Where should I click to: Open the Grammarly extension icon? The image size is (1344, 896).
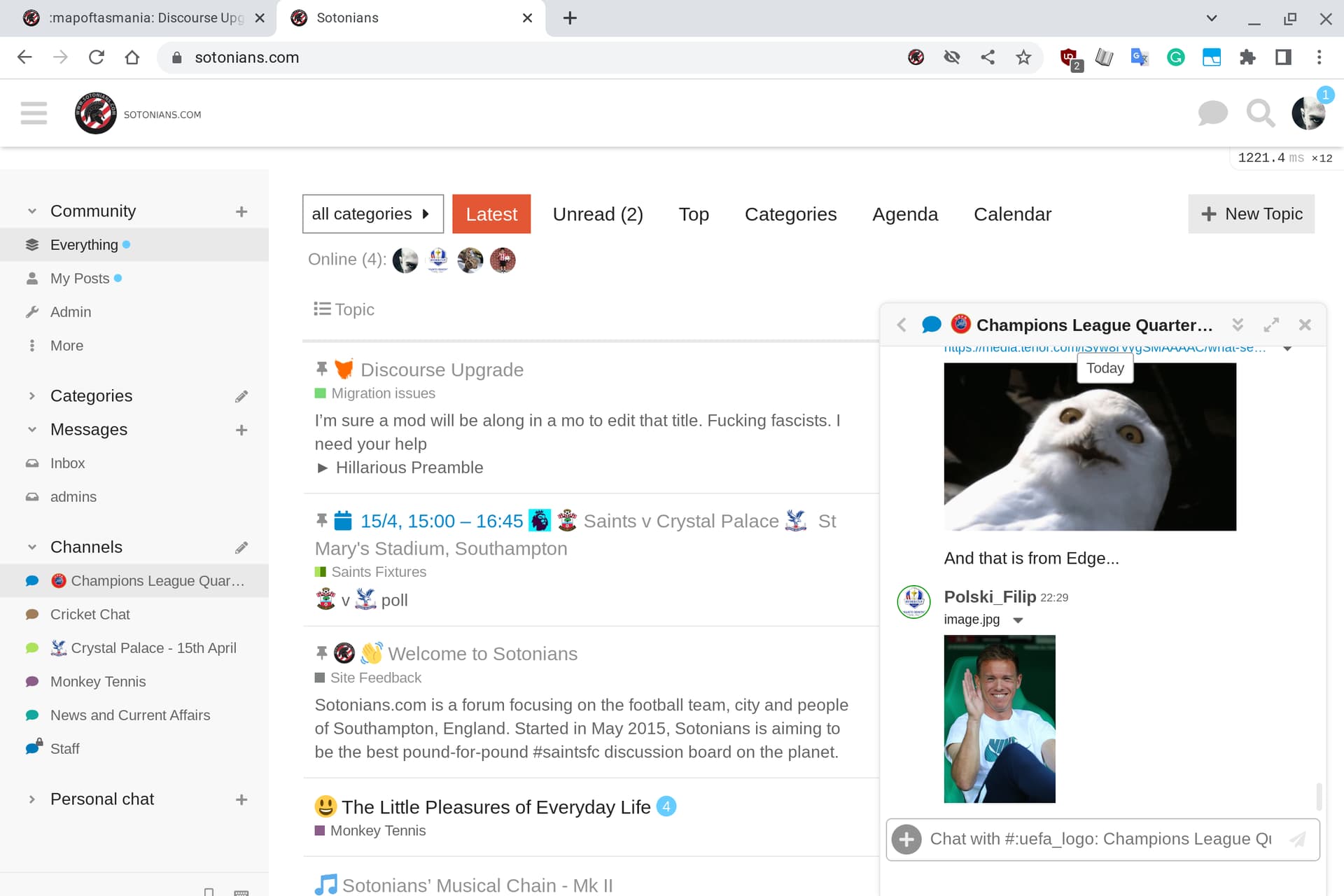coord(1176,57)
